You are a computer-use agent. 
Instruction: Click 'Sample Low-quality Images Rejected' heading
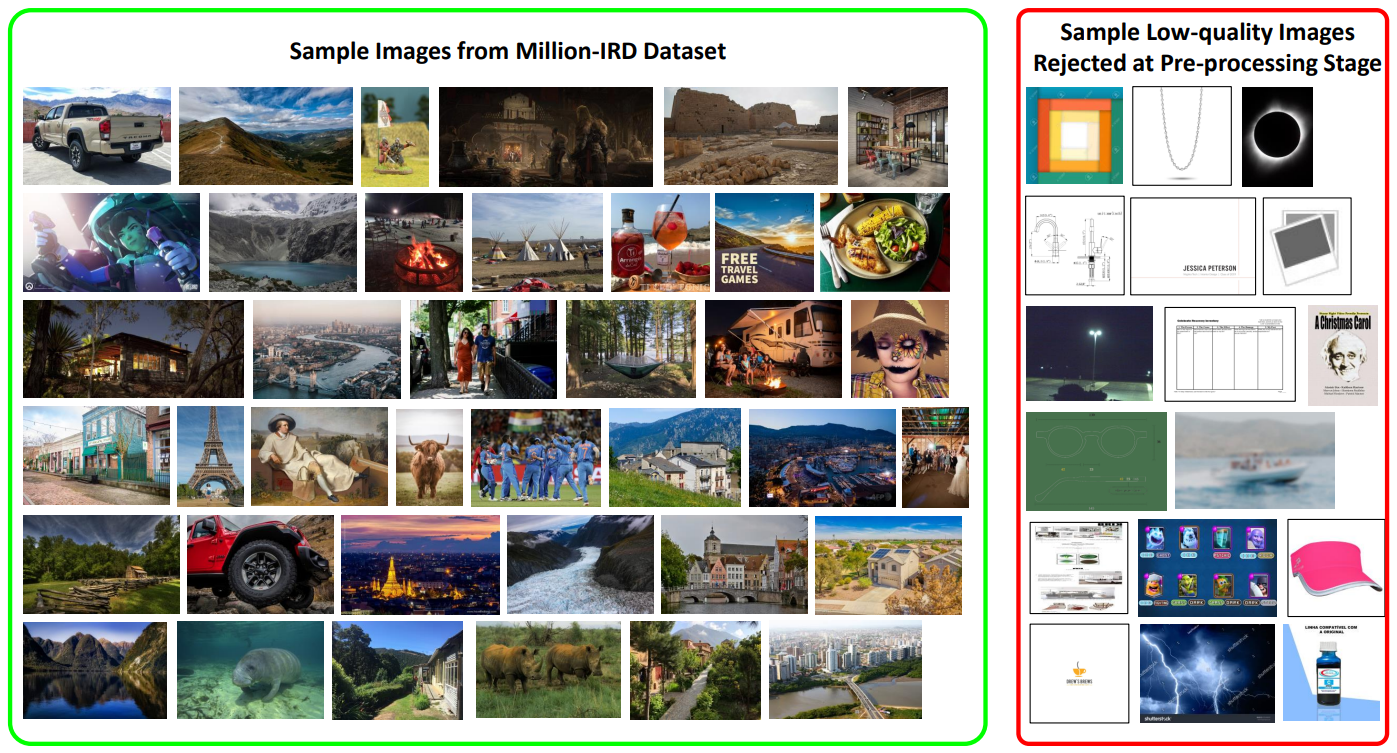pyautogui.click(x=1207, y=48)
